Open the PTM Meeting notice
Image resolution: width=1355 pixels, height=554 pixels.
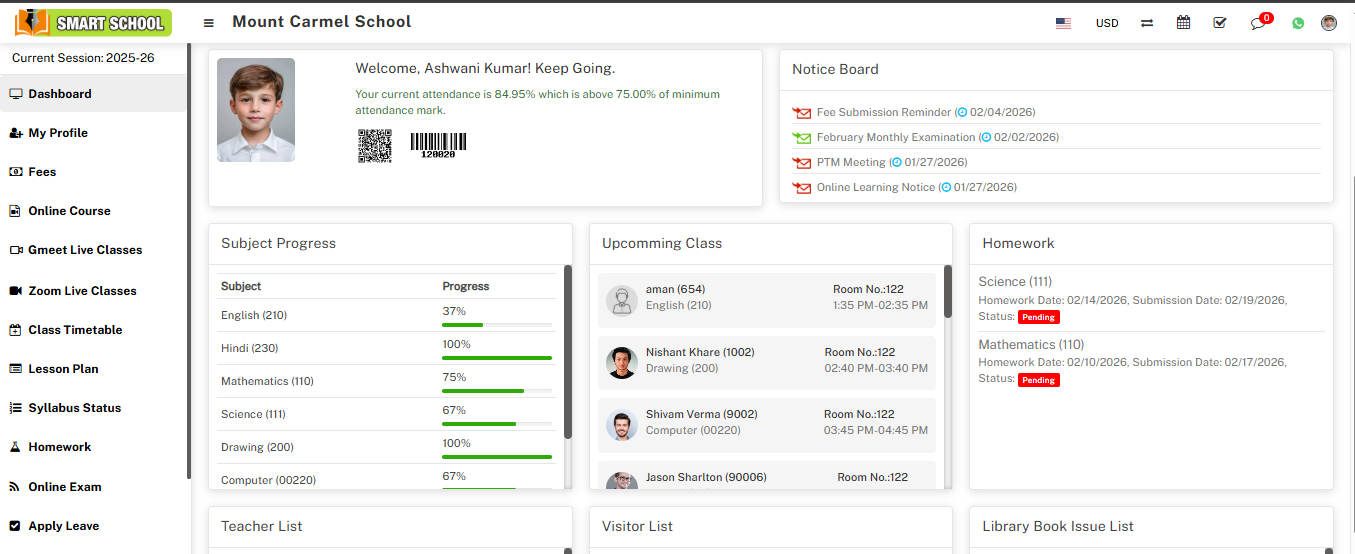click(851, 162)
